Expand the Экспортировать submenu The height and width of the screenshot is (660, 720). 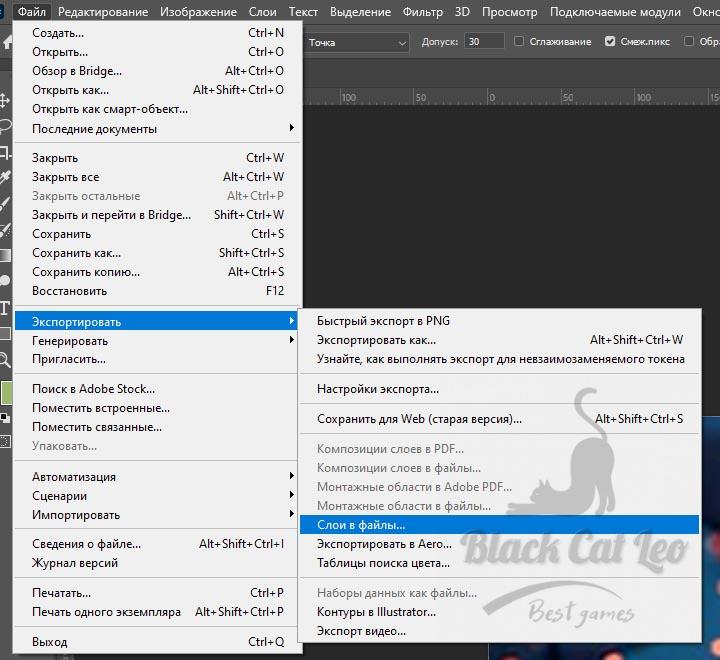click(x=157, y=322)
